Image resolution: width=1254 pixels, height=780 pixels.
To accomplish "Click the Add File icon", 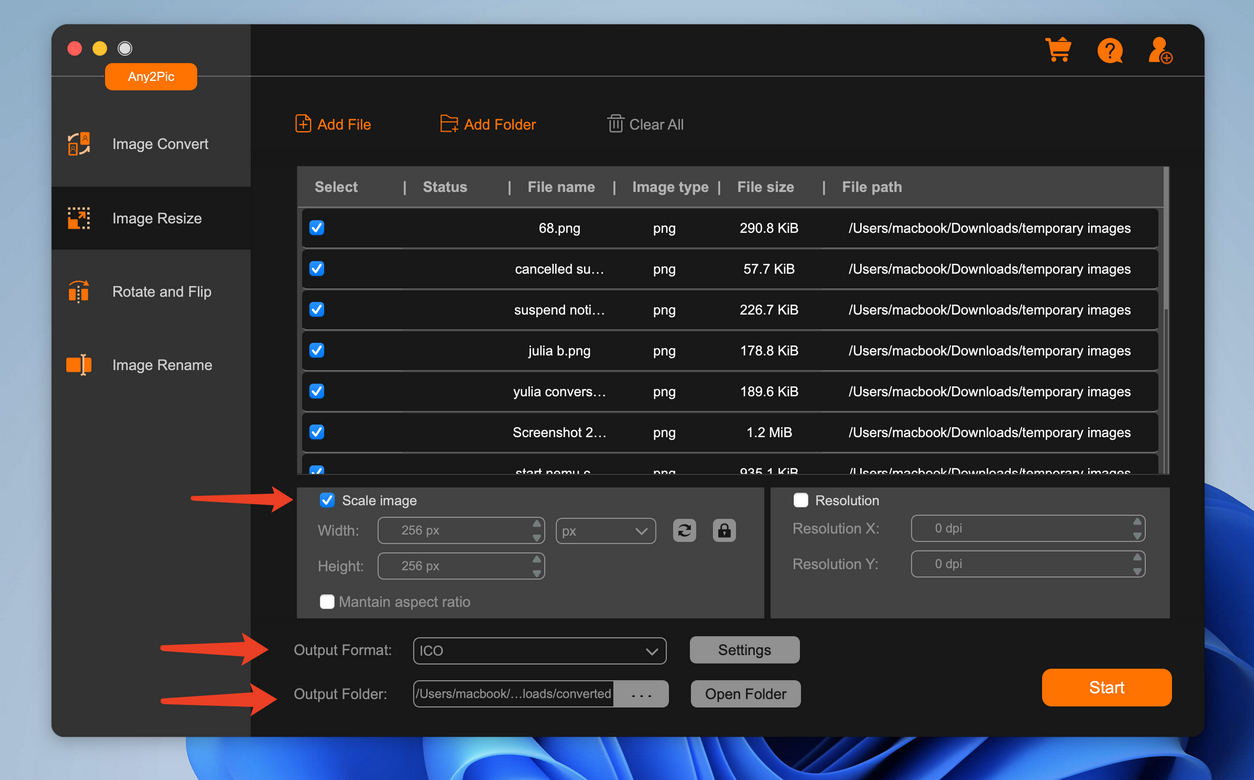I will coord(302,123).
